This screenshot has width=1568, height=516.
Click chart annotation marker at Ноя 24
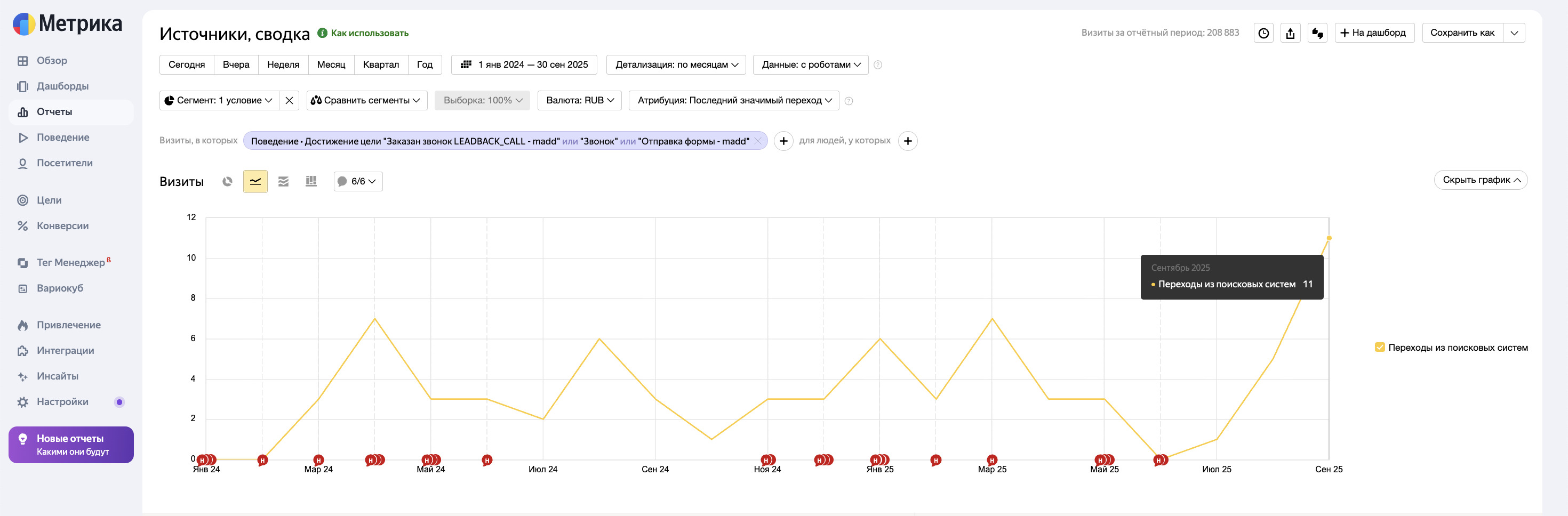[767, 460]
